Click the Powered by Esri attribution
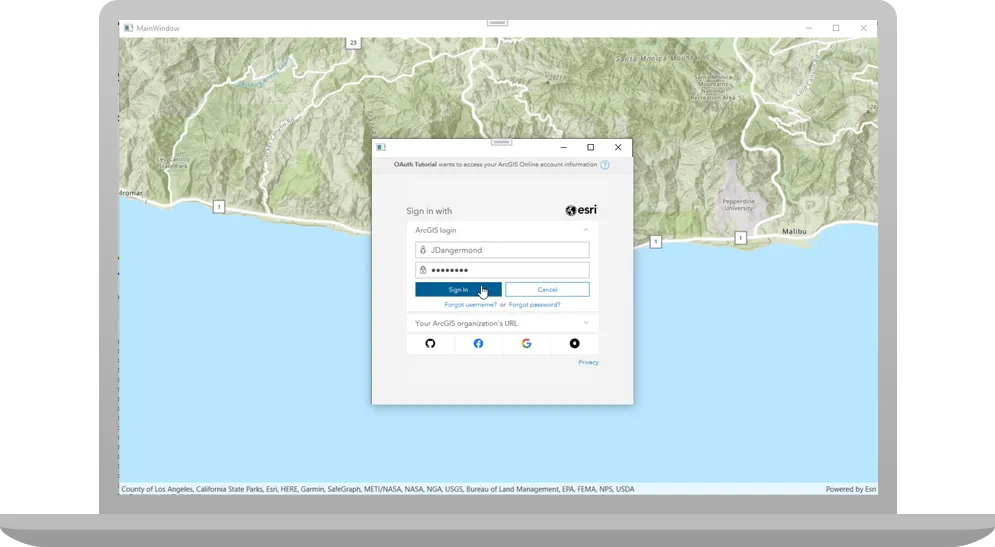995x547 pixels. (x=850, y=489)
